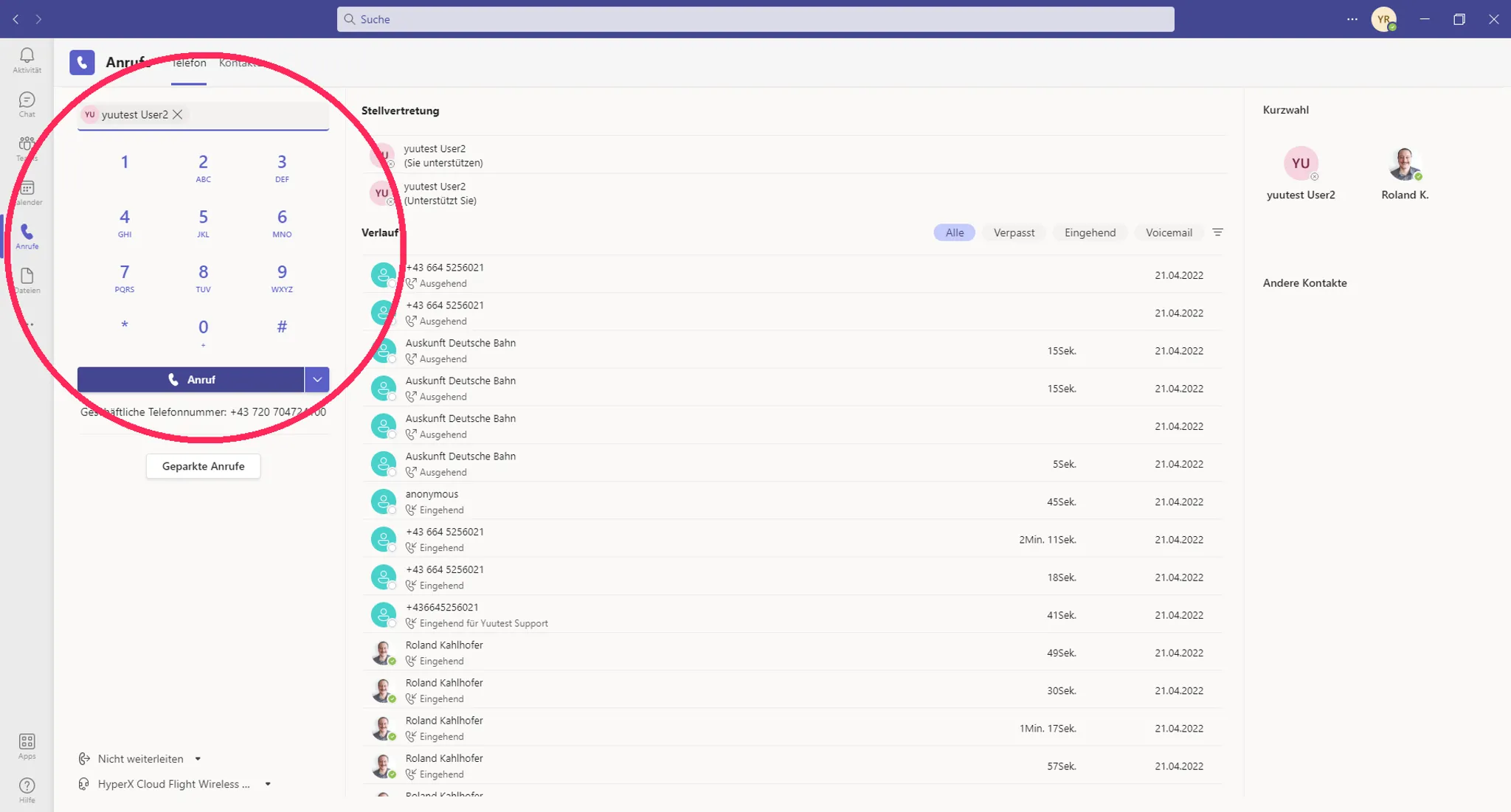Expand the dropdown next to the Anruf button

[x=317, y=379]
